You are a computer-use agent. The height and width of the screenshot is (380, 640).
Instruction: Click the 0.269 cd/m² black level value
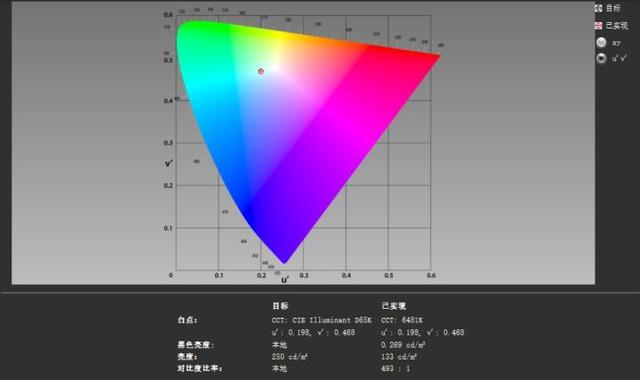[x=403, y=345]
